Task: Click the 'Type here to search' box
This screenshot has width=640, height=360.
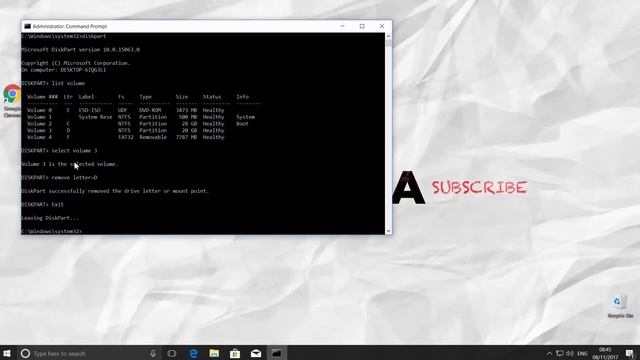Action: coord(88,353)
